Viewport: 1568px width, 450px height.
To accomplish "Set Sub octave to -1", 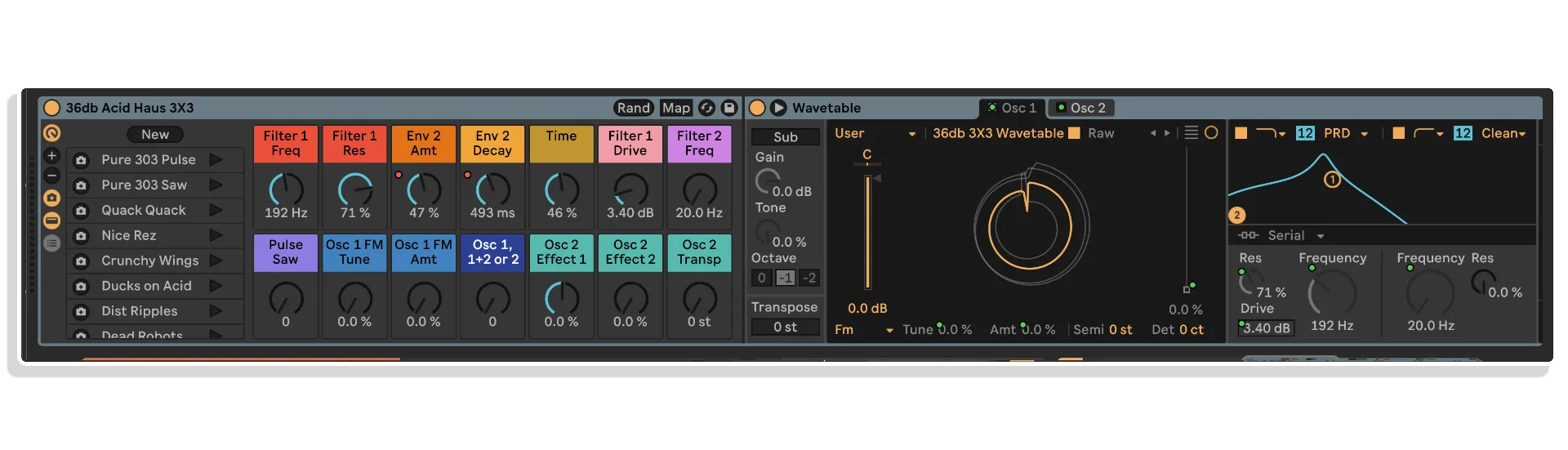I will (x=785, y=278).
